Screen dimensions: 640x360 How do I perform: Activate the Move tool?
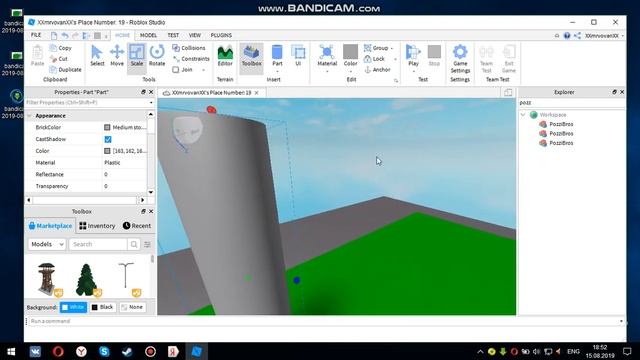pyautogui.click(x=117, y=56)
